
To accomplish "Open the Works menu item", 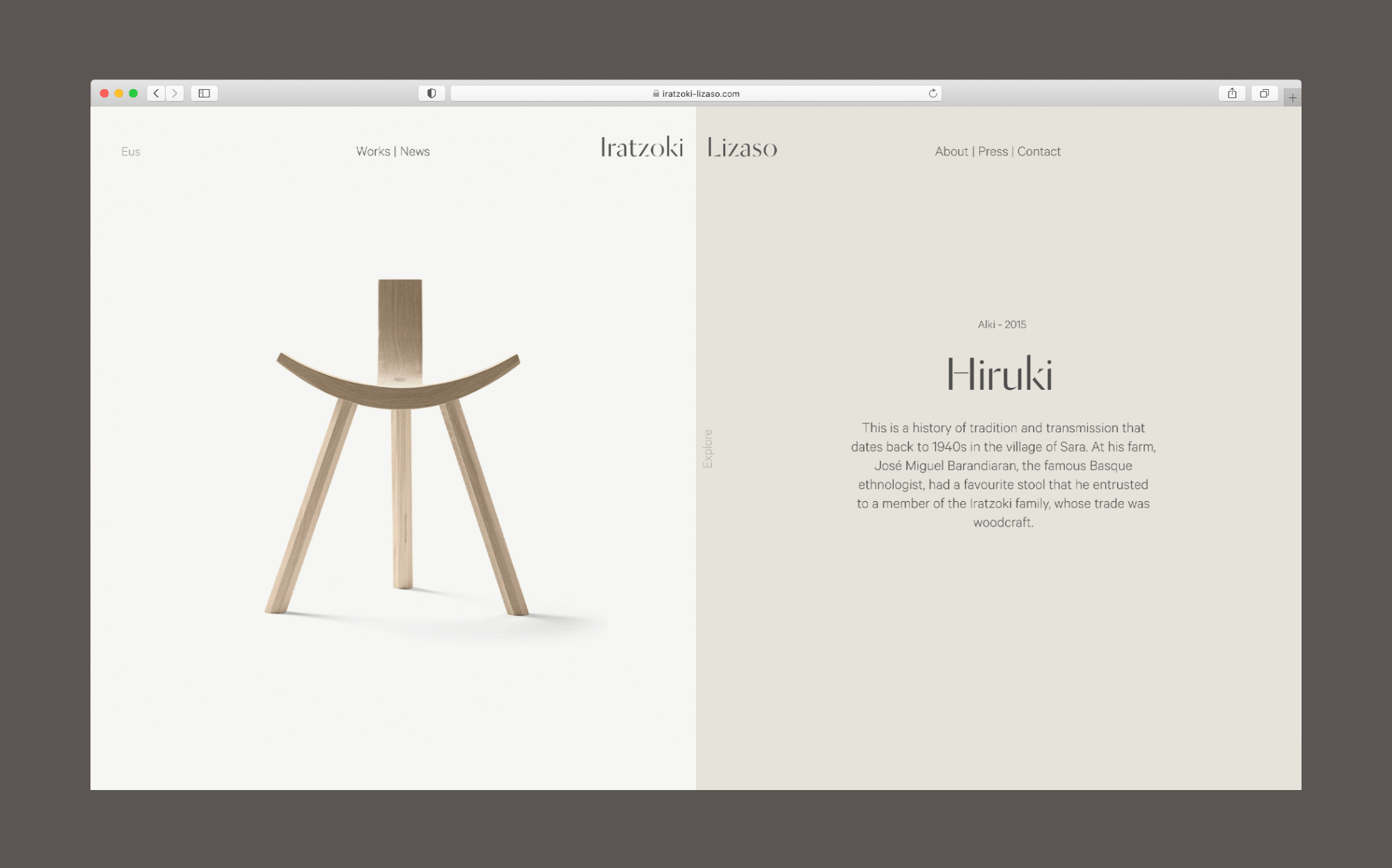I will [373, 152].
